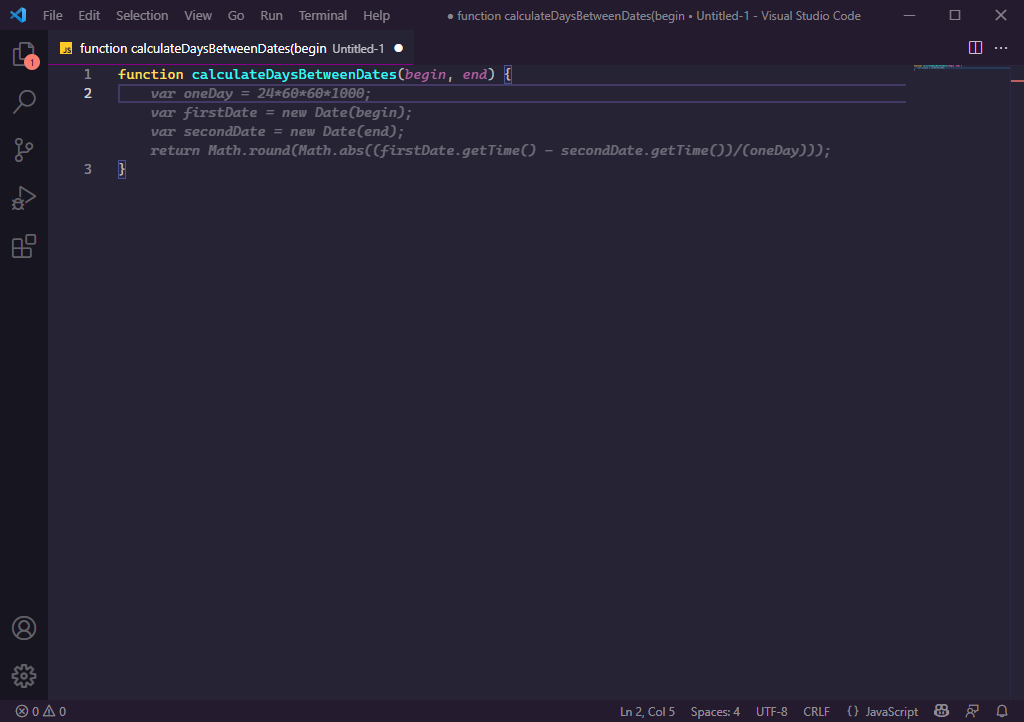Open the Extensions view icon
The height and width of the screenshot is (722, 1024).
24,246
